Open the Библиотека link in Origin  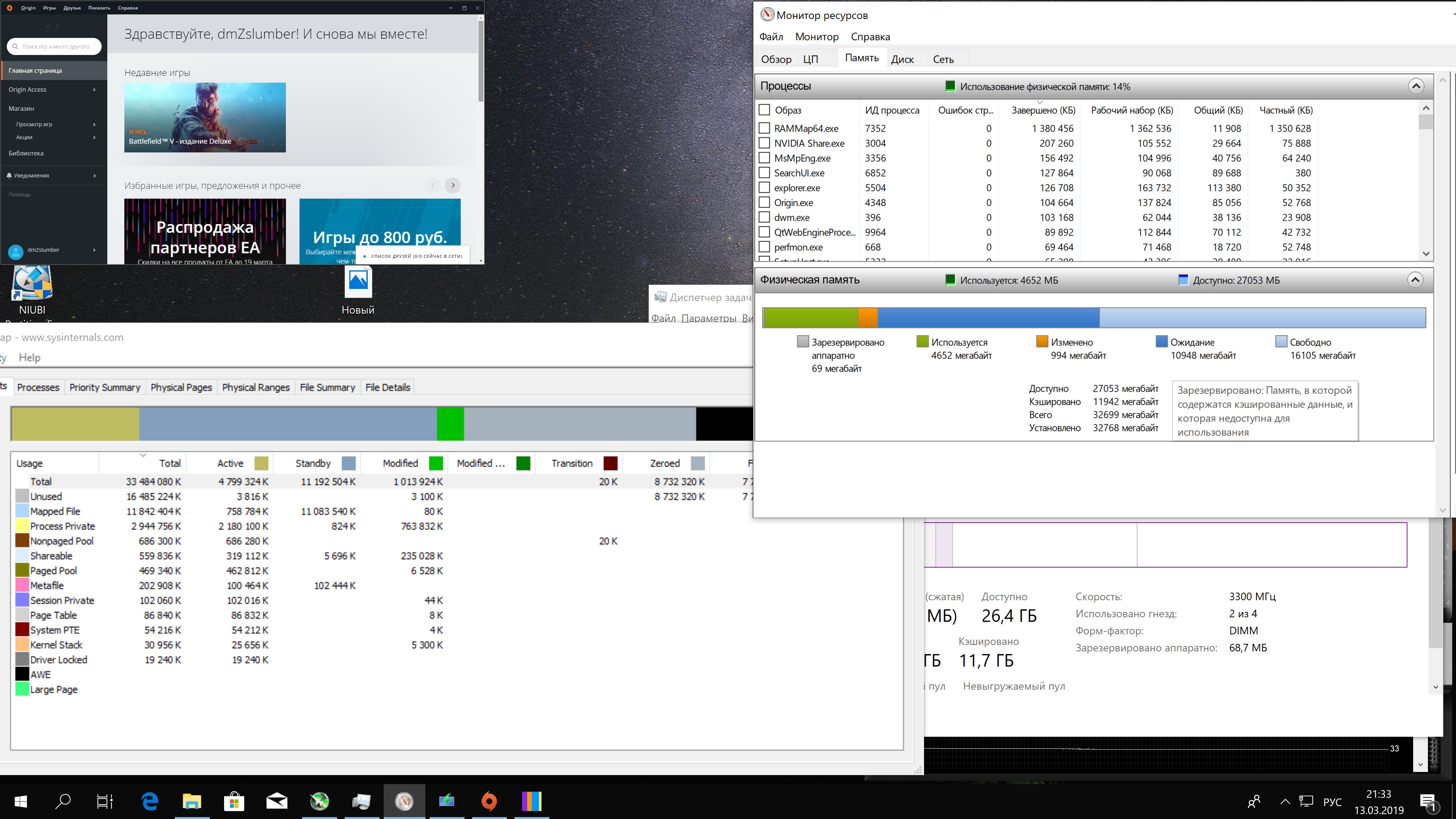pyautogui.click(x=26, y=153)
